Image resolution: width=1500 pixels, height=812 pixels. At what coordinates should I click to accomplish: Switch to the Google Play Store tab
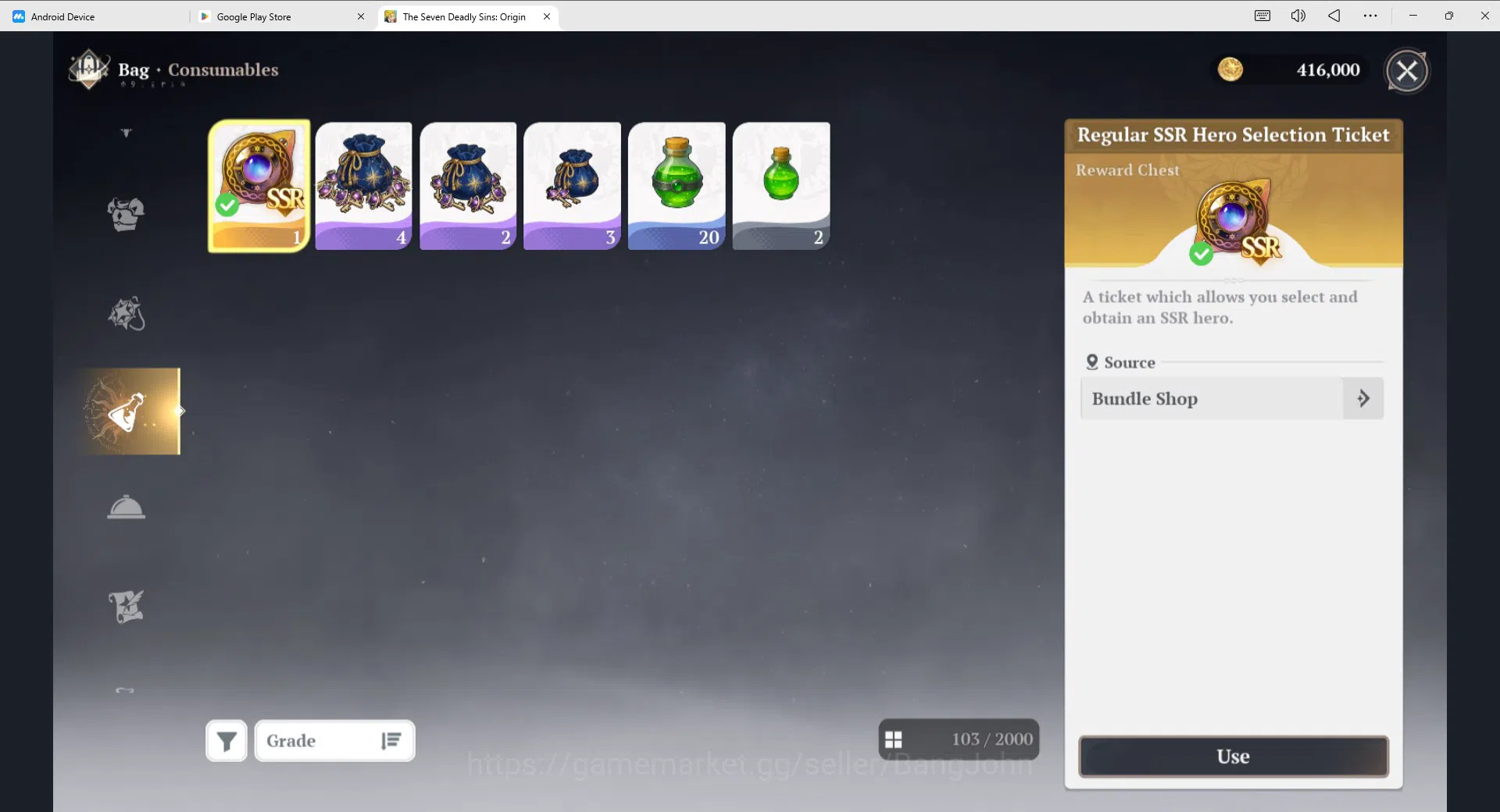253,16
